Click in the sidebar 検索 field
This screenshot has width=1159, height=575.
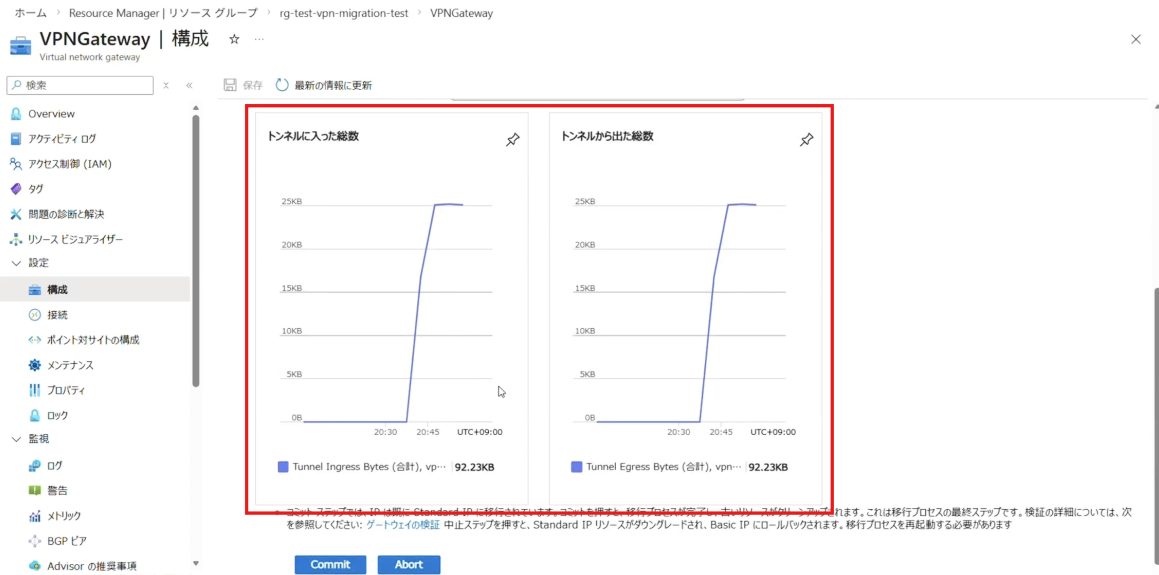[85, 85]
